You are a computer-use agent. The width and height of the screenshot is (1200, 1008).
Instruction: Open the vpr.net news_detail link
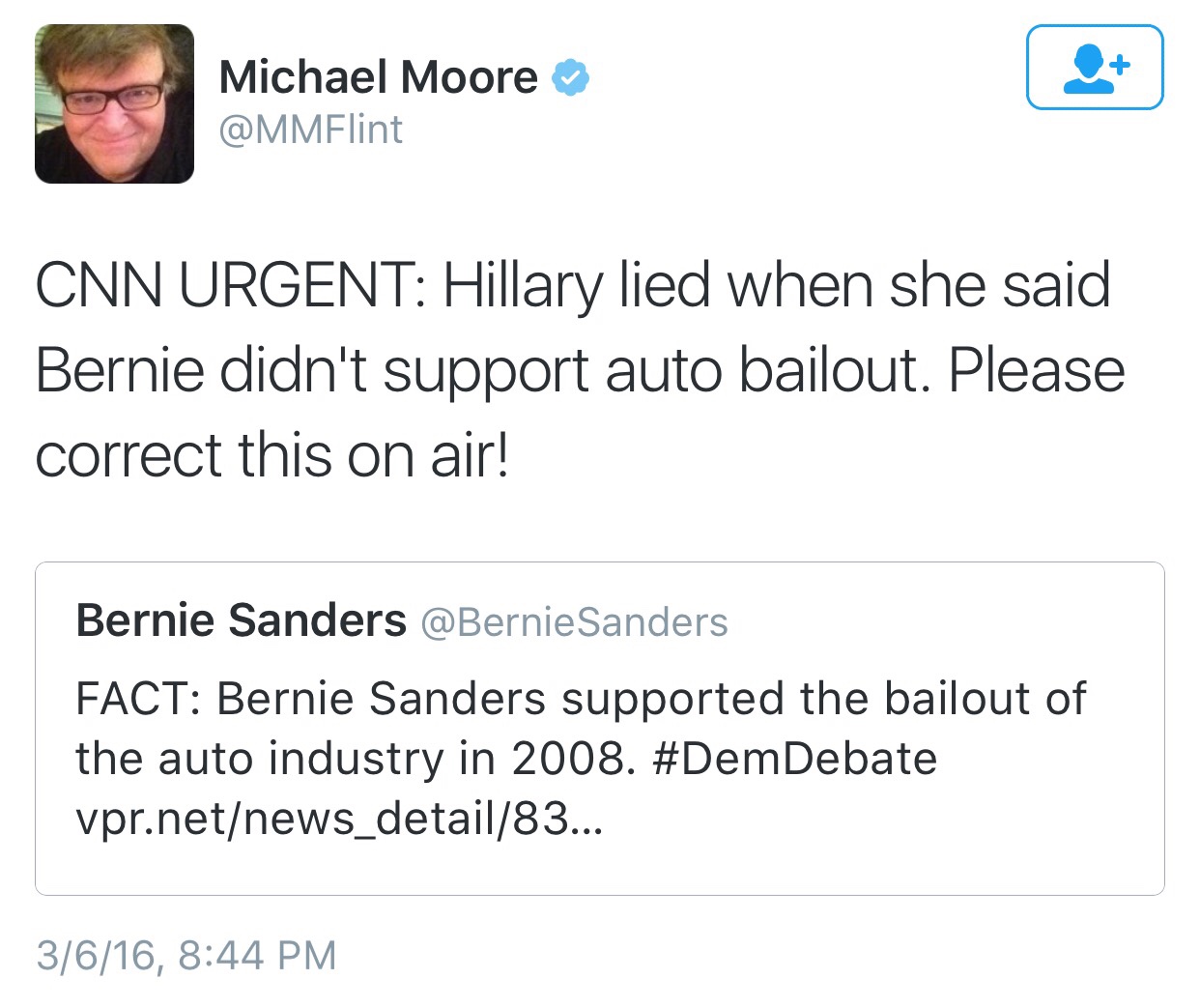point(338,819)
